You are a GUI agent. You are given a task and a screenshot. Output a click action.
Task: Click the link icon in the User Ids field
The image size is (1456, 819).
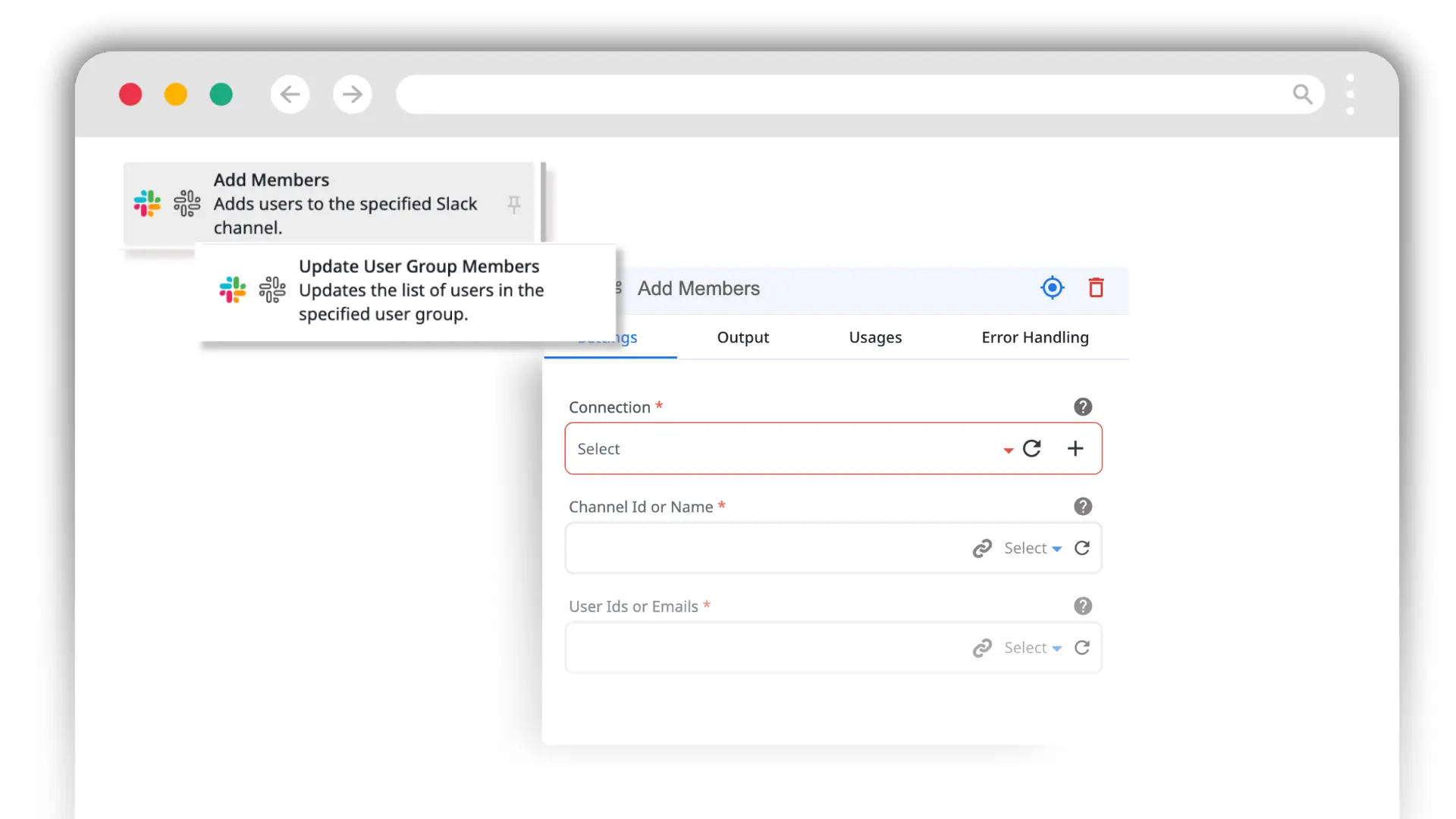[x=982, y=648]
